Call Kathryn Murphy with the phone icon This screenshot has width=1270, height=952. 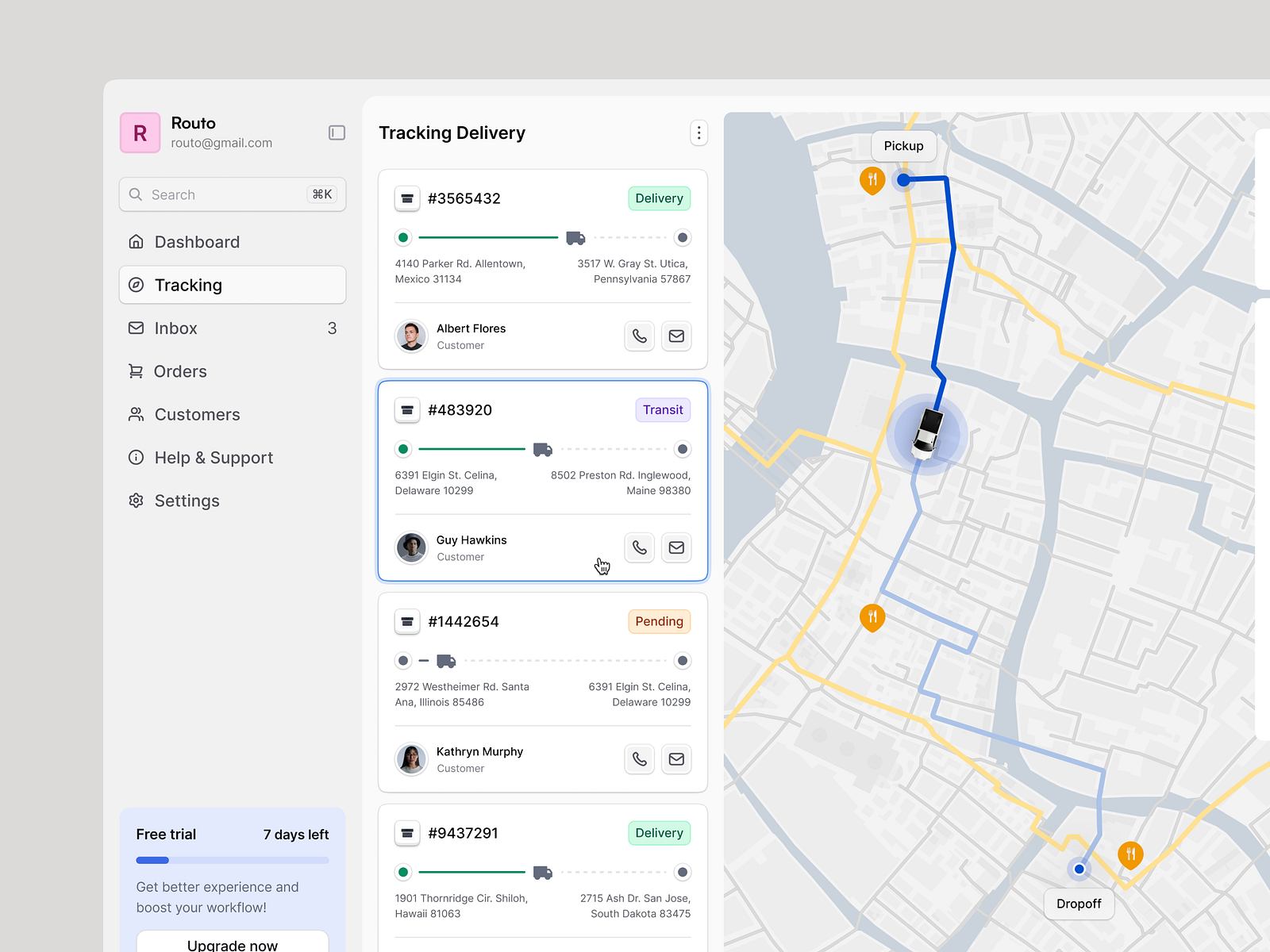point(640,759)
